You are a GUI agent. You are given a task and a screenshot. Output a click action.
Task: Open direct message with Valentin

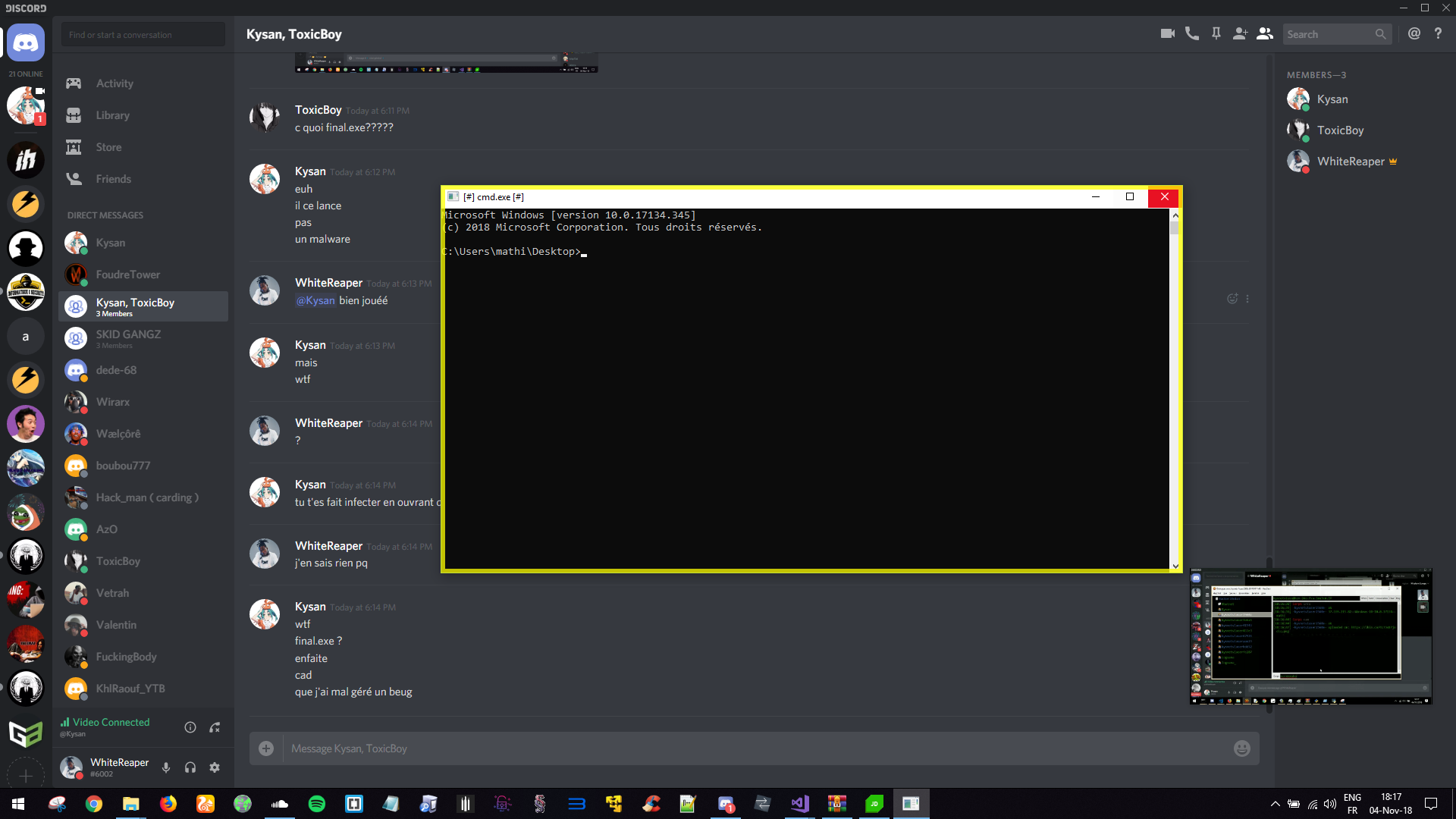point(143,625)
